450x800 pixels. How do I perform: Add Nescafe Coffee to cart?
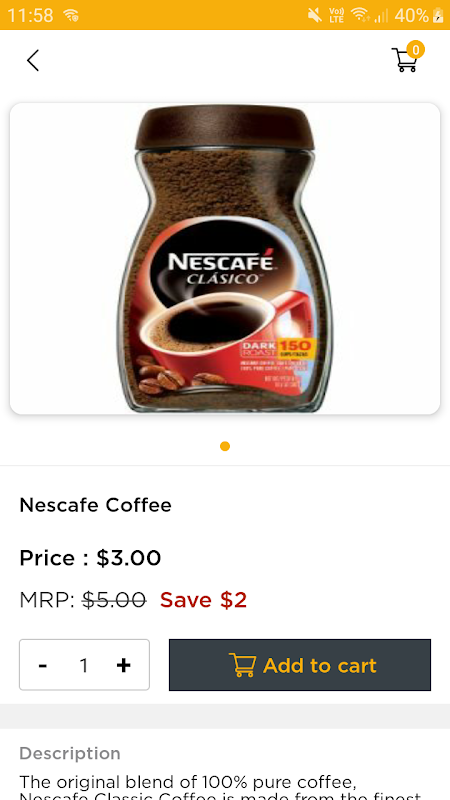pyautogui.click(x=300, y=665)
